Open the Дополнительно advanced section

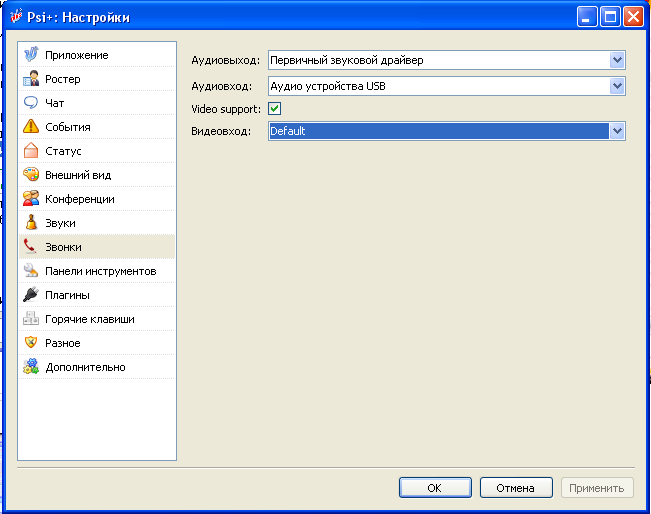(85, 367)
